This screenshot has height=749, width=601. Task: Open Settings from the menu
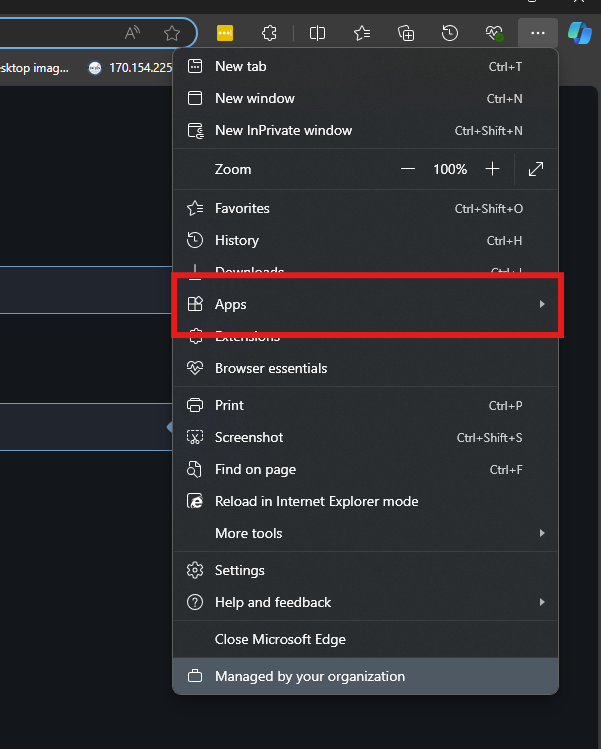365,570
